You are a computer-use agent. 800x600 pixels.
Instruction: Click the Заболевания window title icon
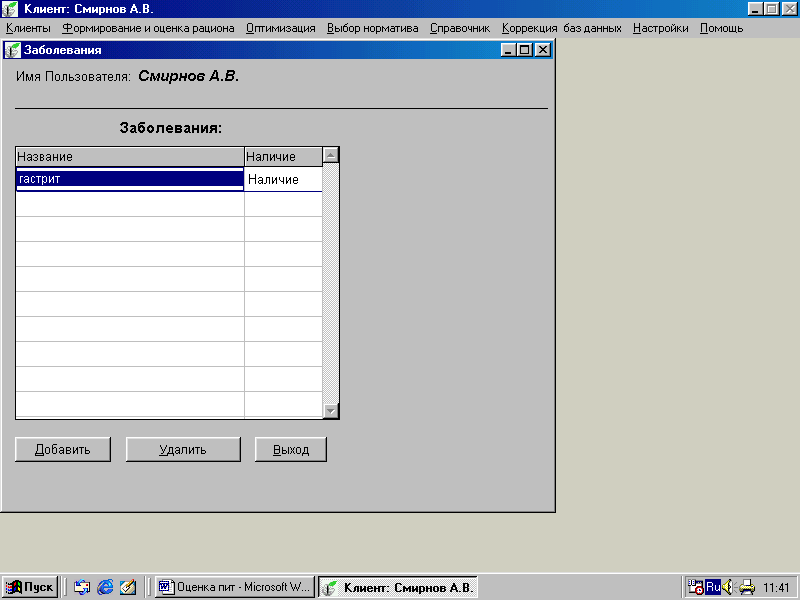12,50
